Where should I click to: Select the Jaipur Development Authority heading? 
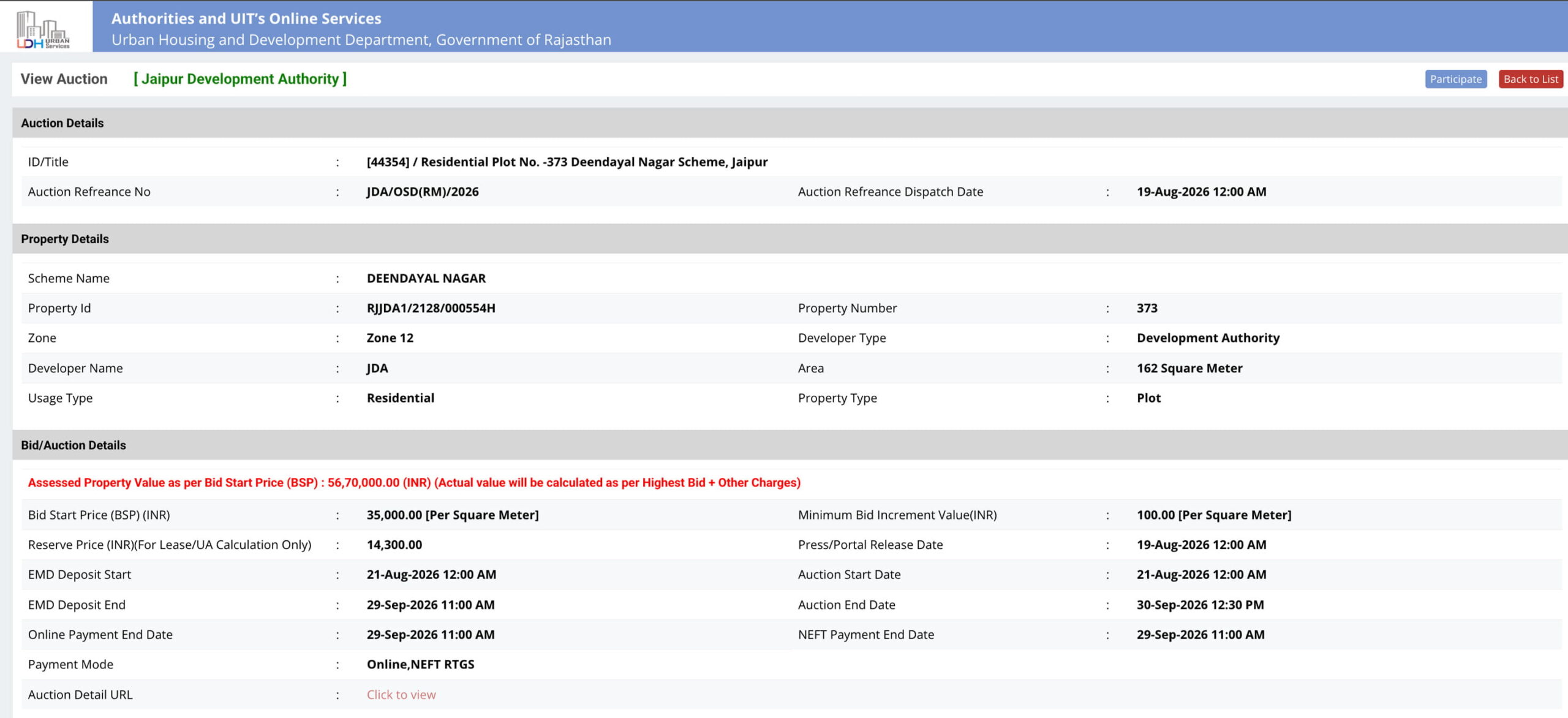pos(240,79)
